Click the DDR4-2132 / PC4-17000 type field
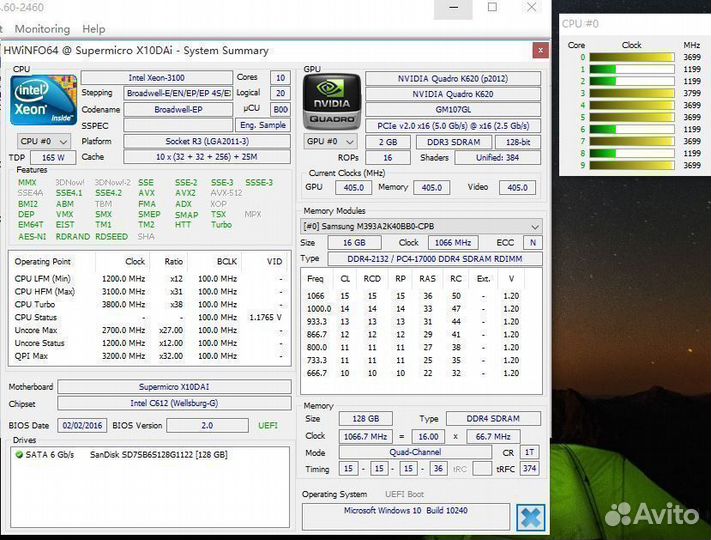711x540 pixels. (x=435, y=259)
